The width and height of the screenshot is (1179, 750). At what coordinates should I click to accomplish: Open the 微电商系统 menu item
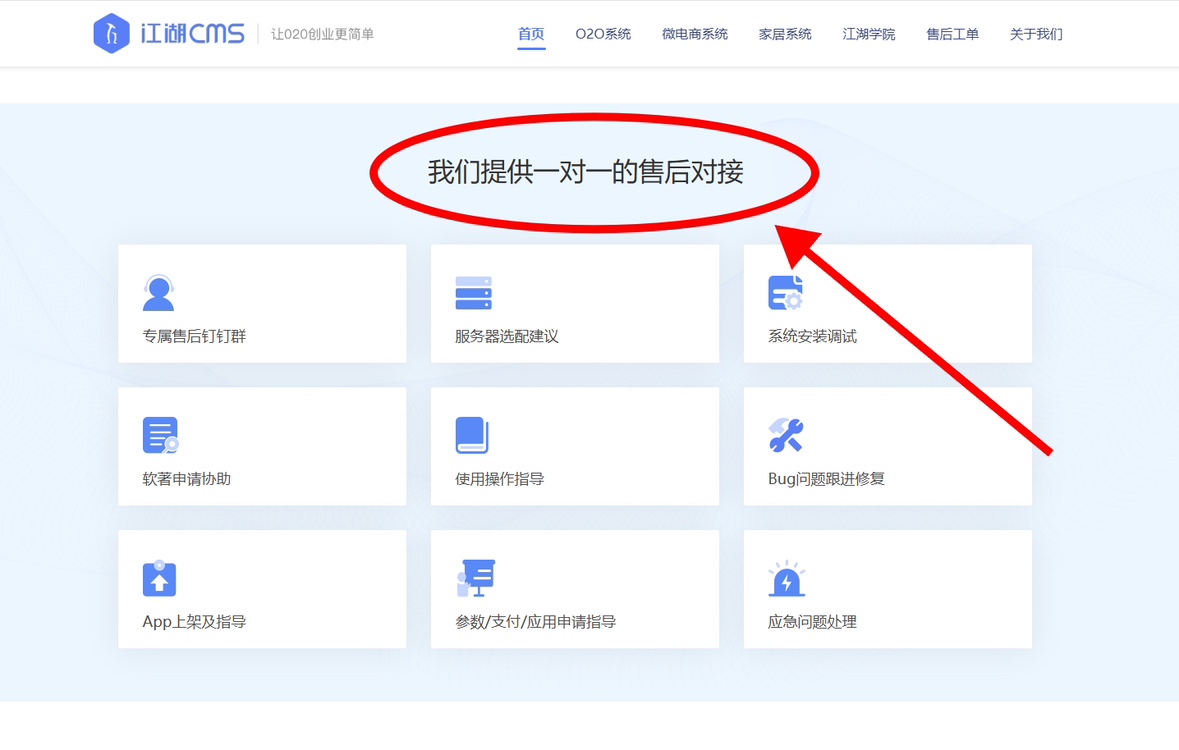point(694,34)
